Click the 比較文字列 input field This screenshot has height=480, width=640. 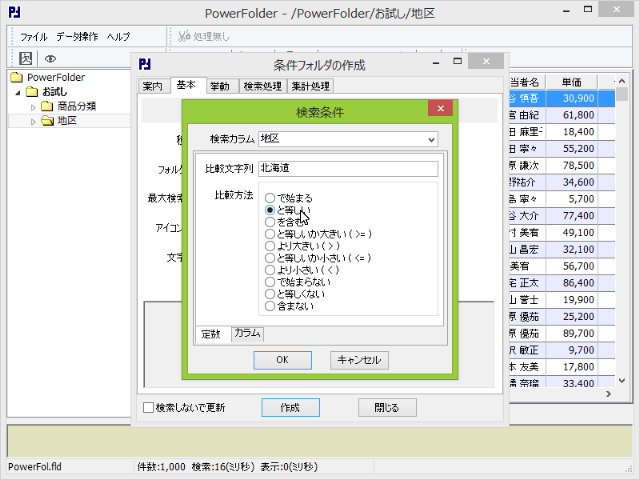pyautogui.click(x=348, y=169)
